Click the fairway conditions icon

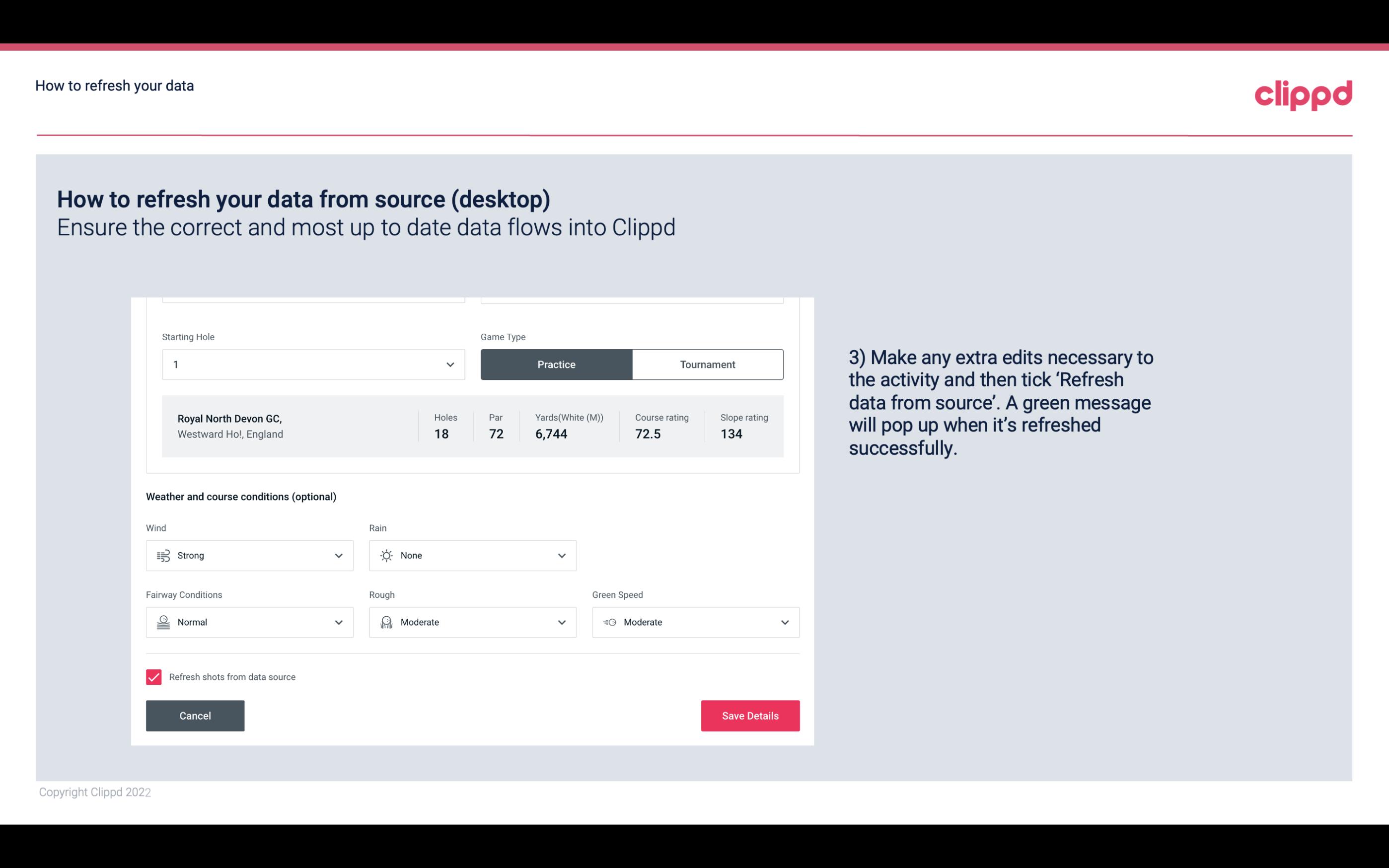coord(162,622)
